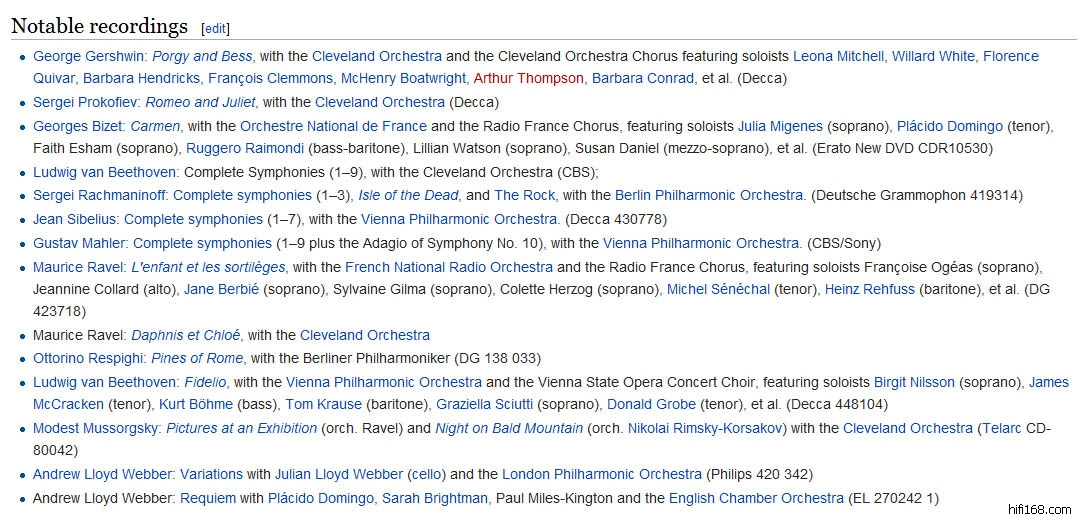Open the Daphnis et Chloé link
The height and width of the screenshot is (523, 1085).
(x=186, y=335)
